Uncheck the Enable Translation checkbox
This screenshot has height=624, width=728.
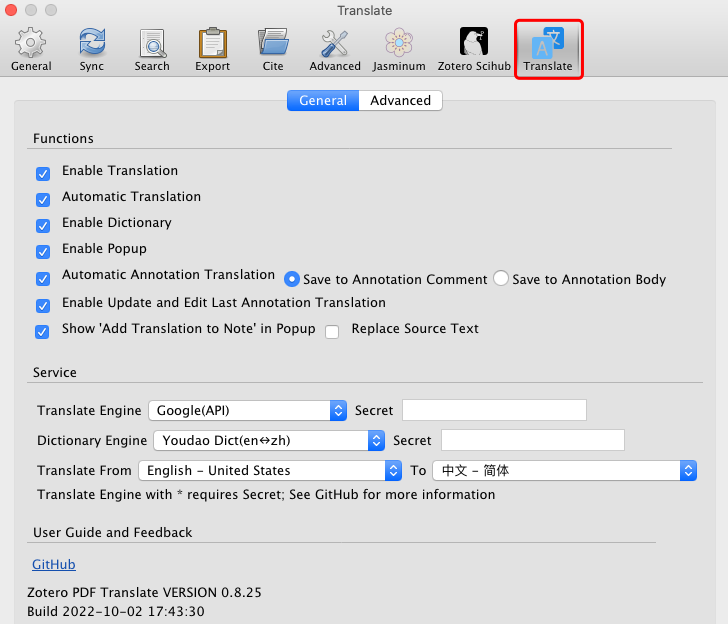click(43, 174)
